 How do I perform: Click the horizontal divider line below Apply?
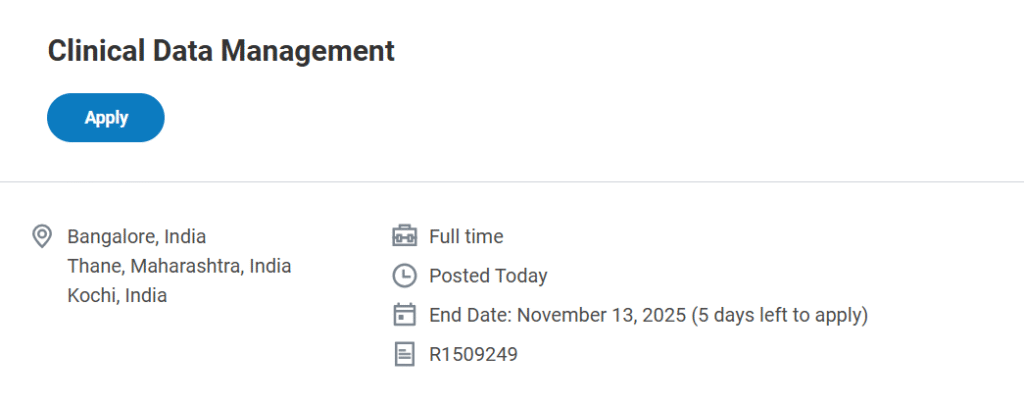[512, 182]
